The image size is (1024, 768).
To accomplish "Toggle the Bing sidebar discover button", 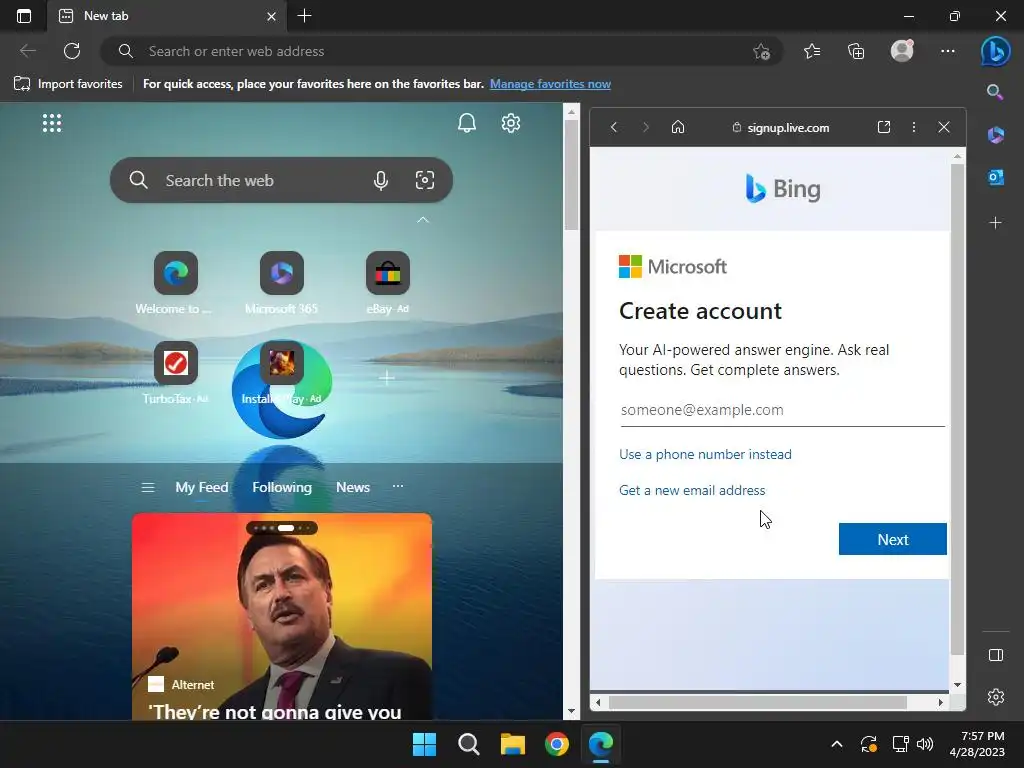I will [x=995, y=51].
